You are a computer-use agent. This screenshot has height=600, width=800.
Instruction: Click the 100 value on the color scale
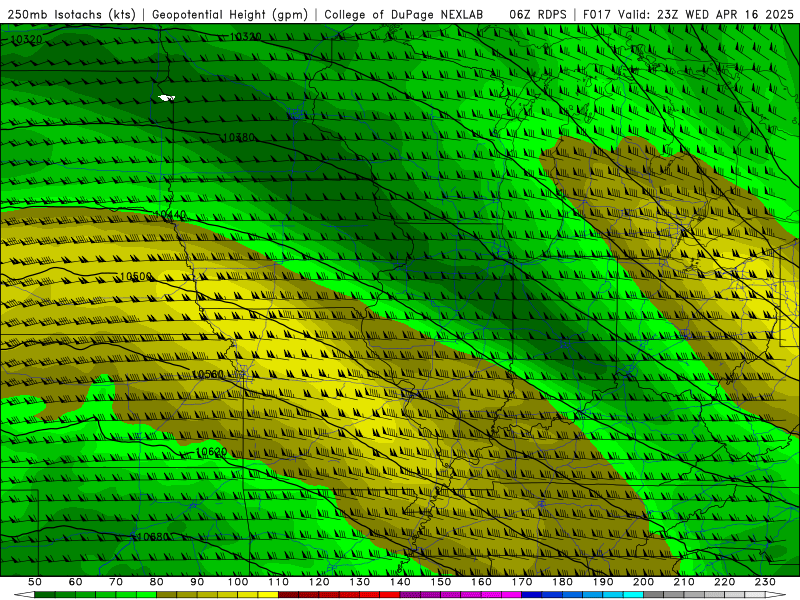click(x=238, y=582)
